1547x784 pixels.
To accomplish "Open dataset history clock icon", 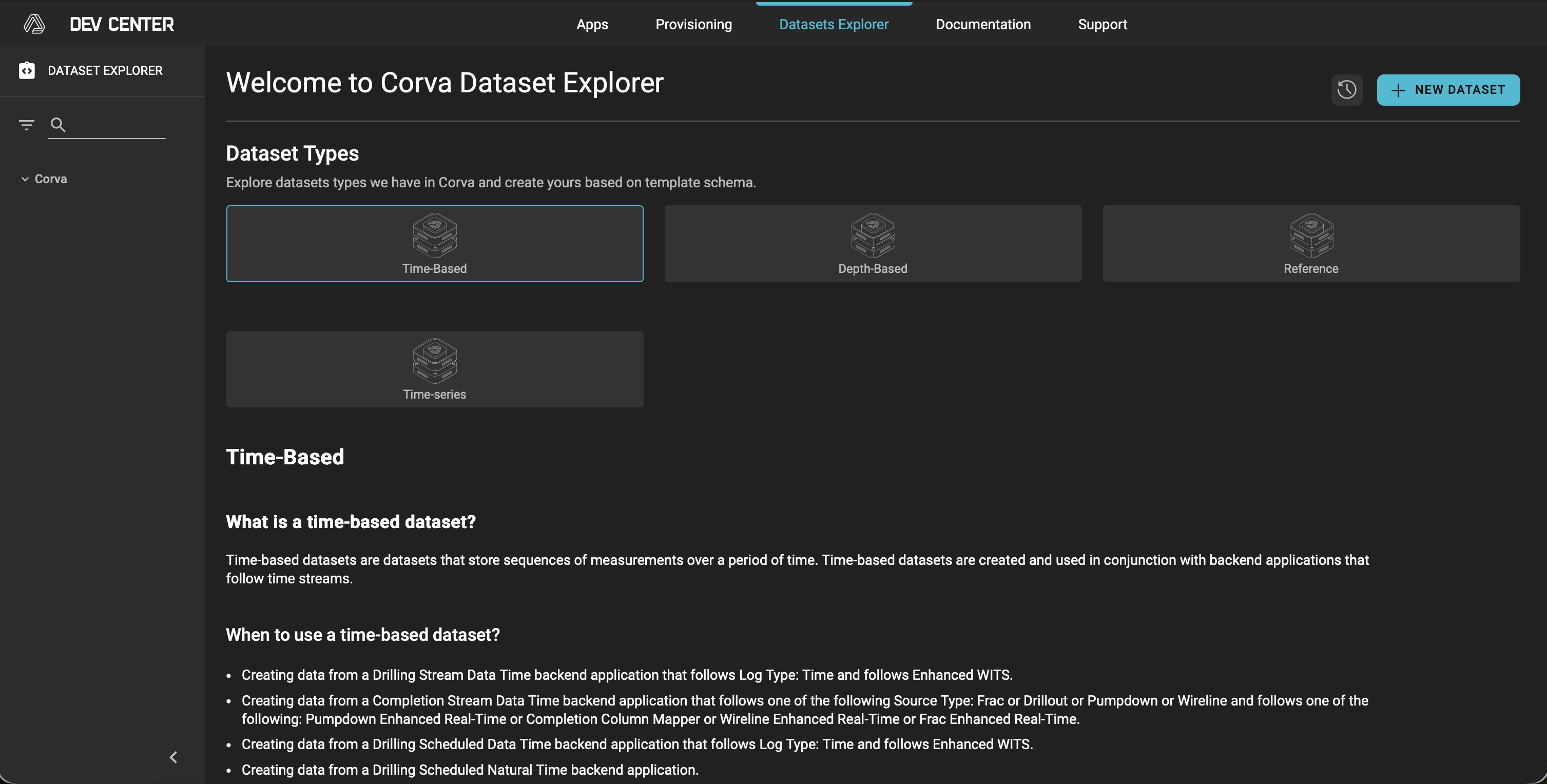I will point(1346,90).
